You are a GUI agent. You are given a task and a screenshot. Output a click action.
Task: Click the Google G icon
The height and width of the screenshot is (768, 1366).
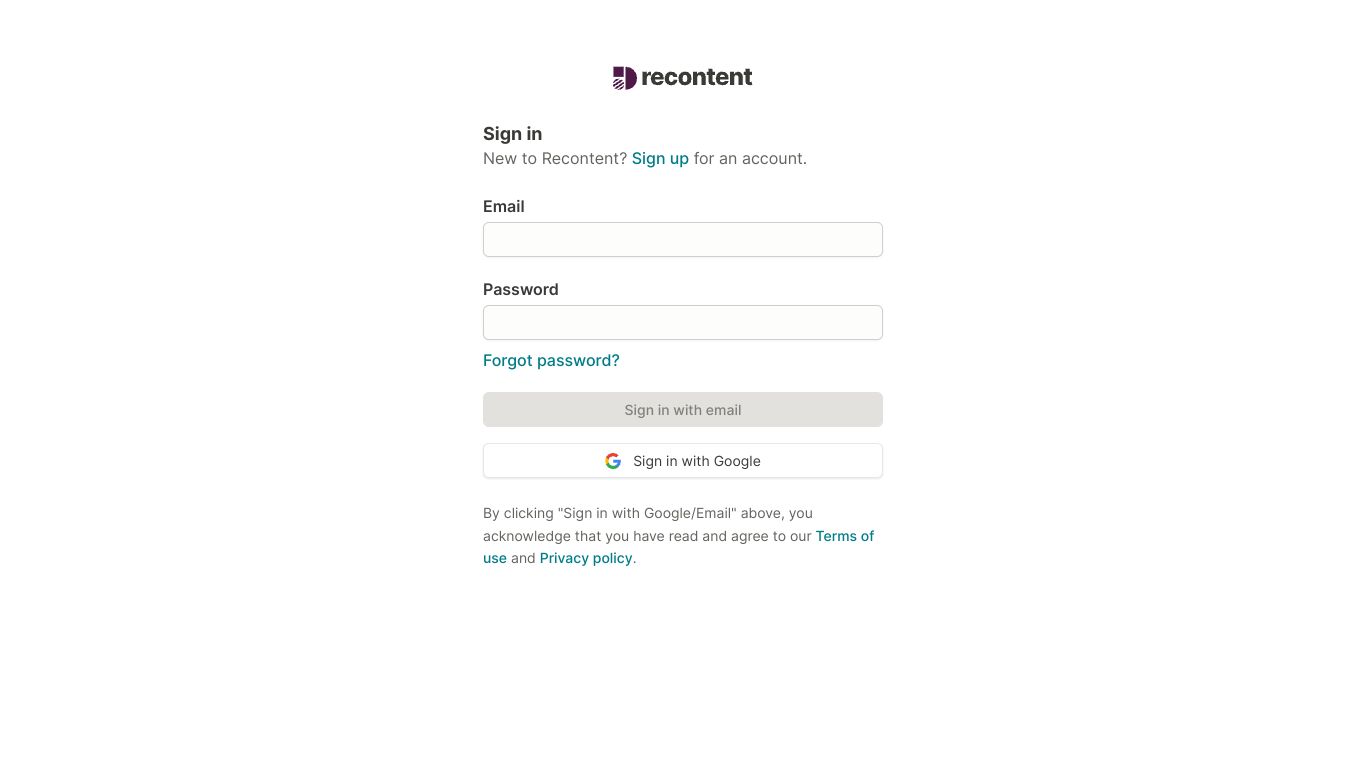click(x=613, y=461)
